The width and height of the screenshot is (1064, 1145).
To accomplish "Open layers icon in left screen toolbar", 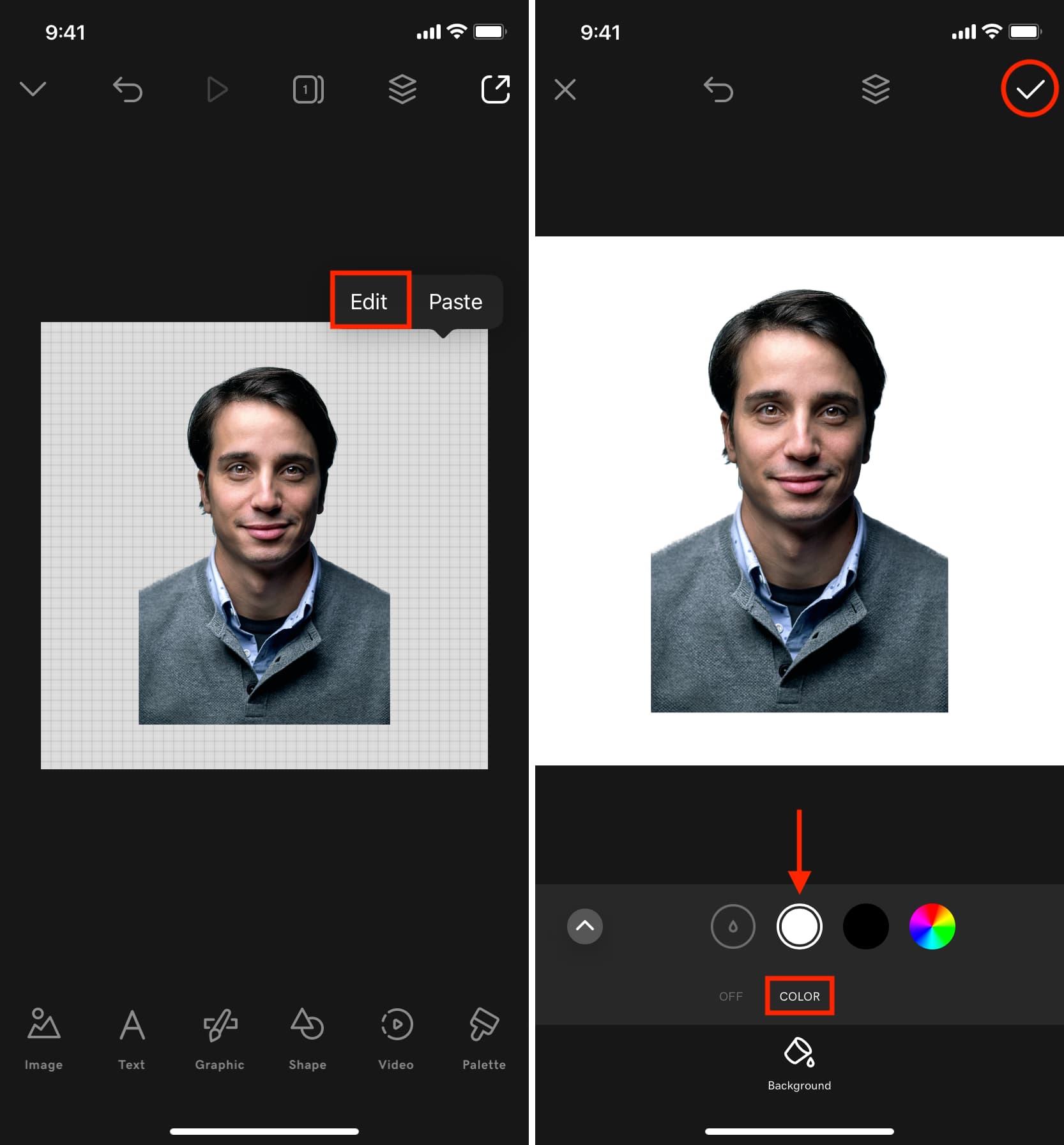I will [402, 89].
